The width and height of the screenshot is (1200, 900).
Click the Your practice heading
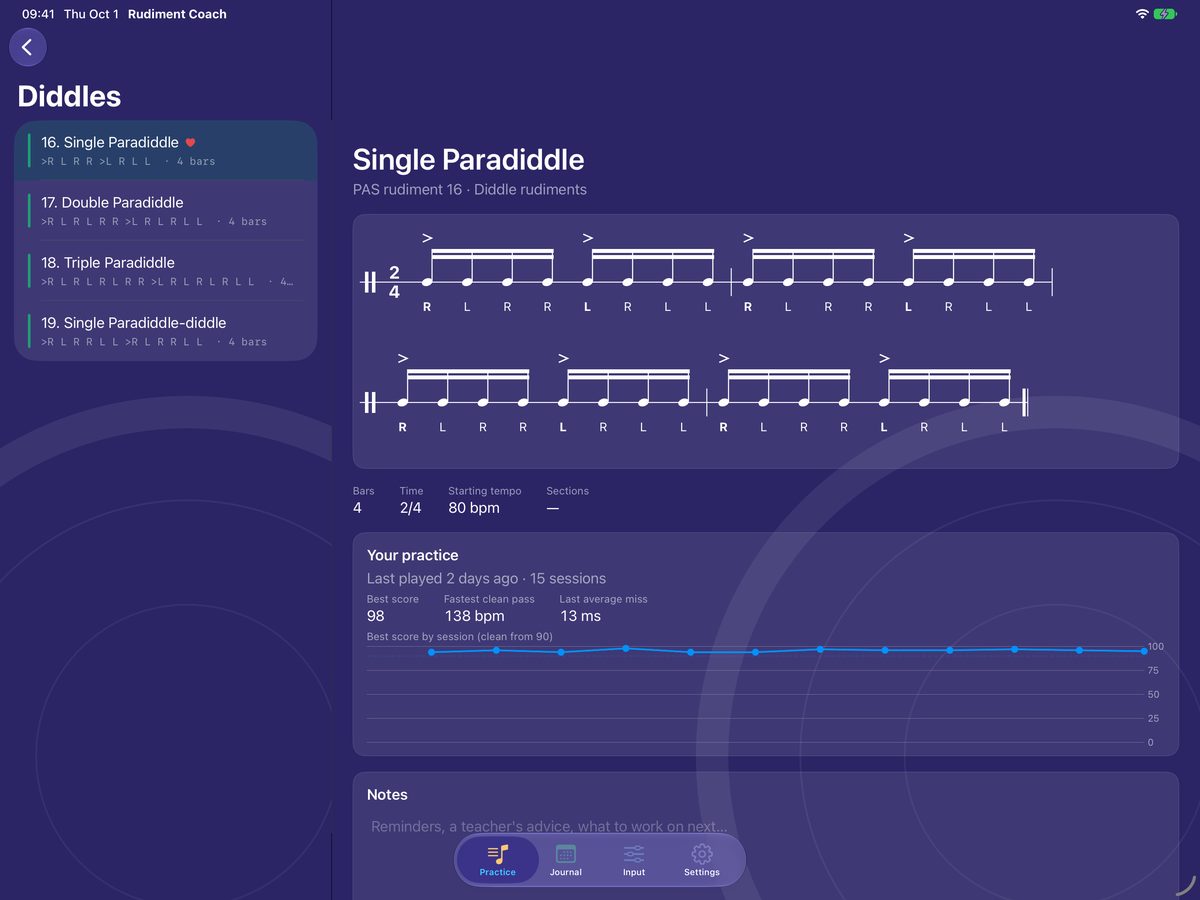[x=413, y=555]
